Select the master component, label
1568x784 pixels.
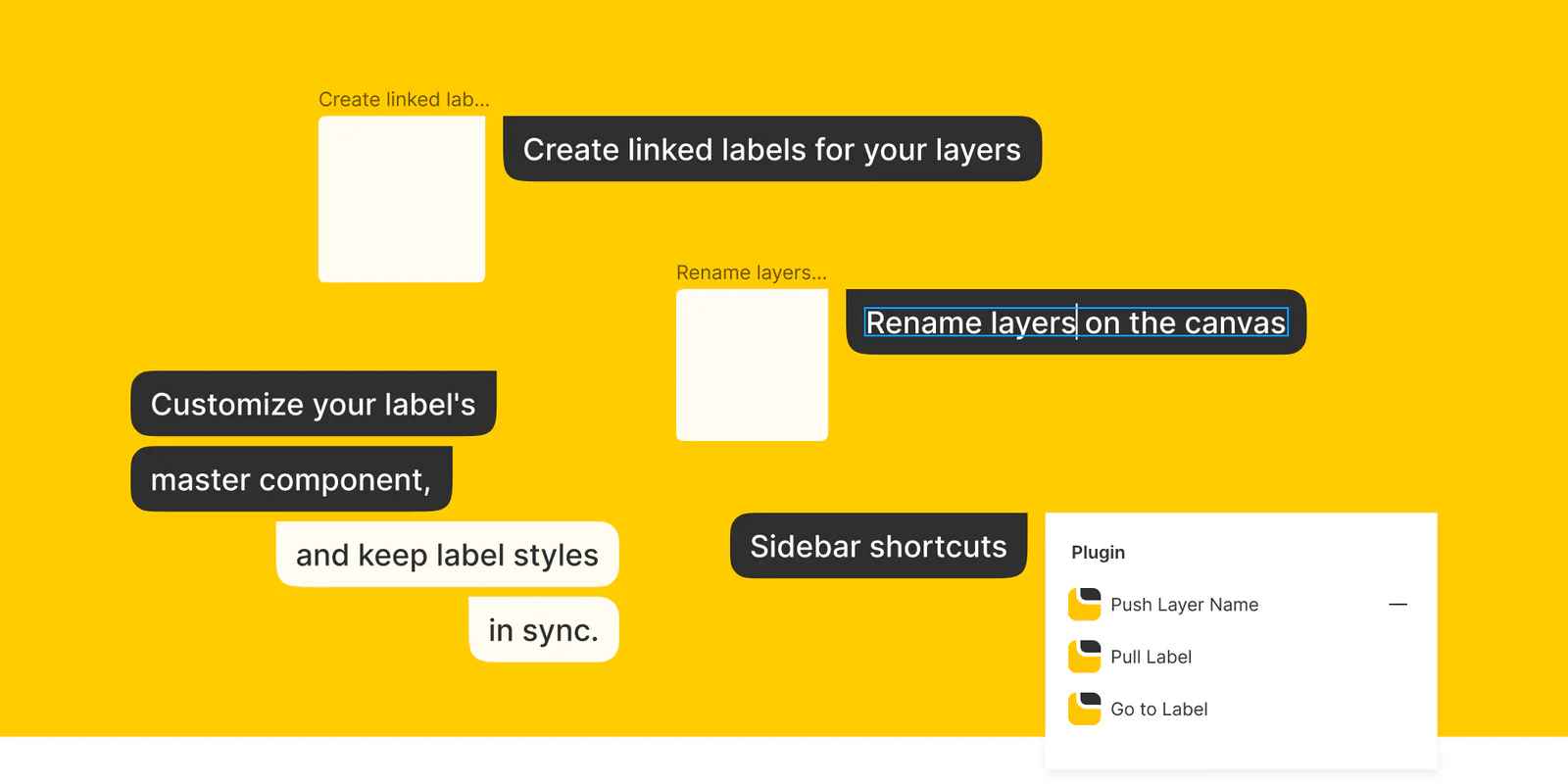coord(291,479)
